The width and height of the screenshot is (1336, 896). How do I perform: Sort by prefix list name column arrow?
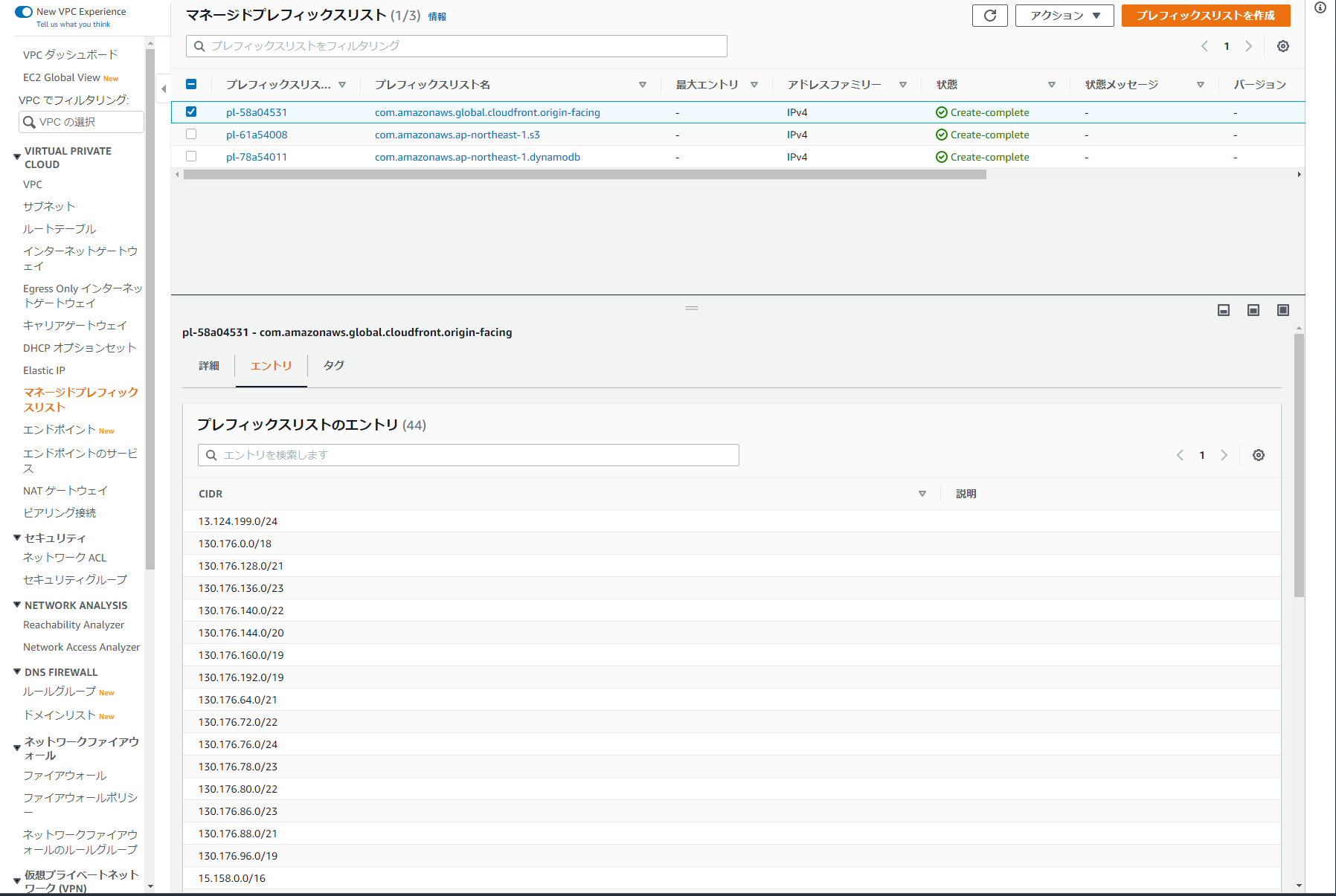643,85
